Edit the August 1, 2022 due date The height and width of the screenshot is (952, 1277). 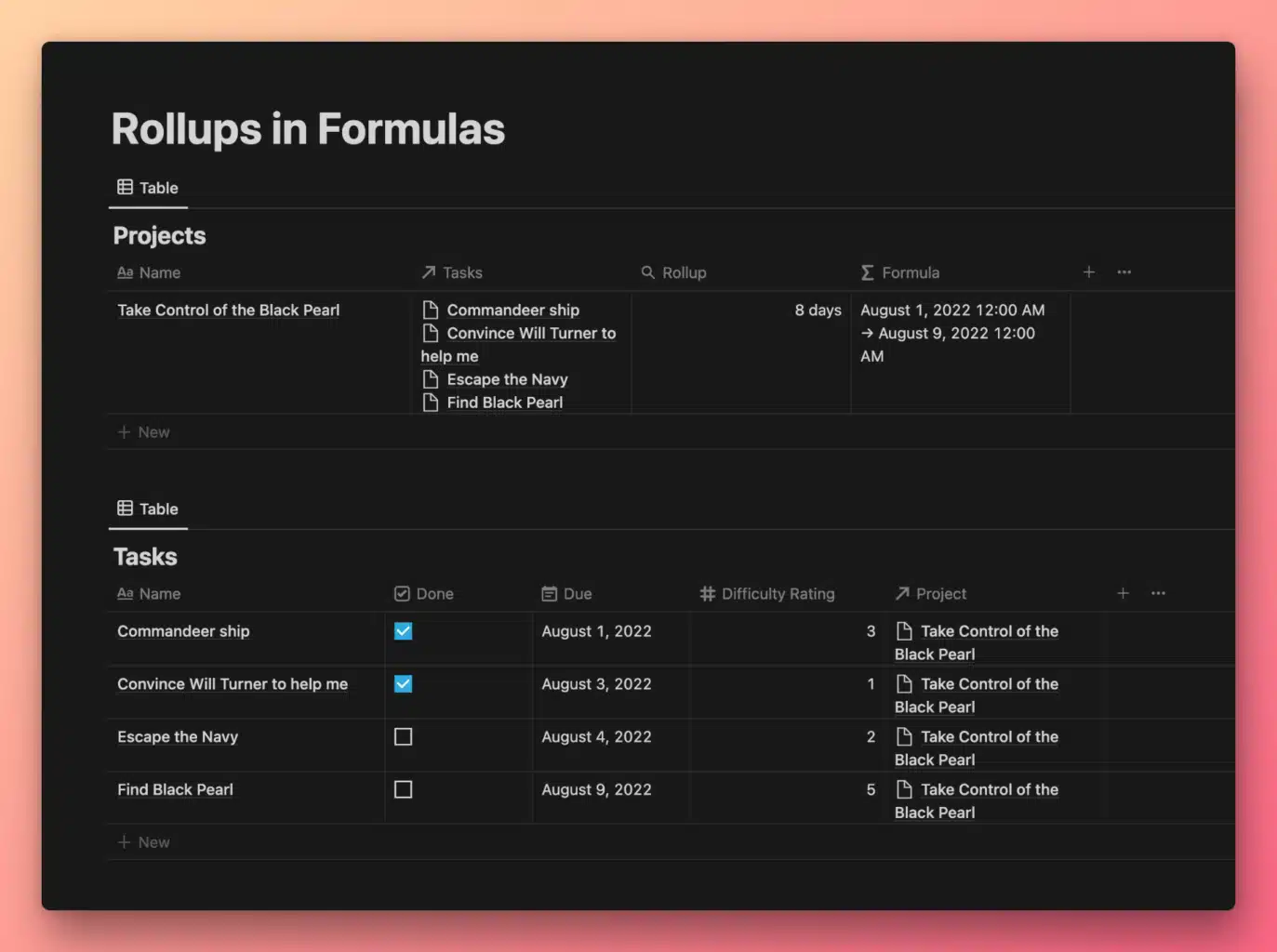[596, 631]
